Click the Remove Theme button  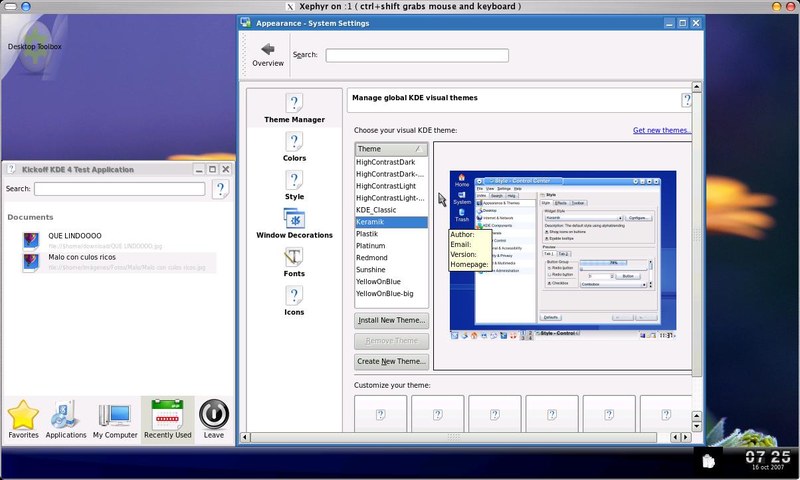point(391,341)
